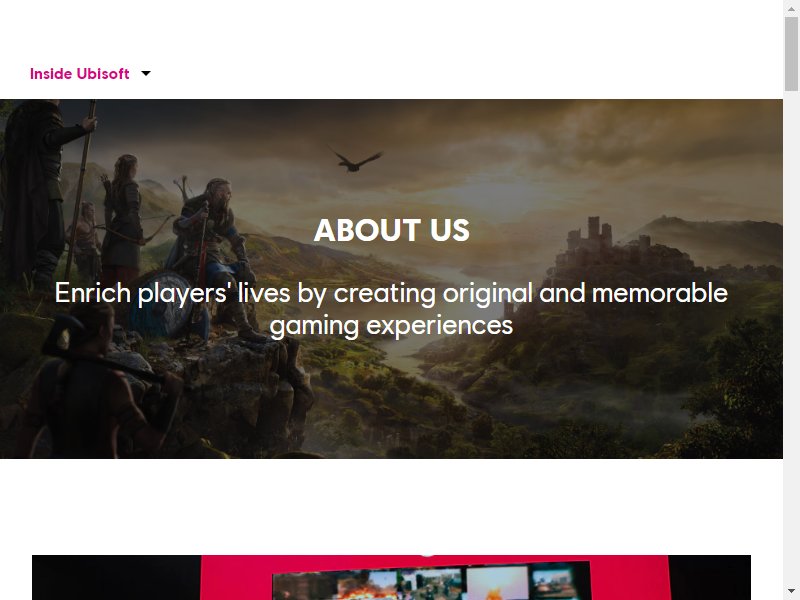Click the vertical scrollbar thumb
The width and height of the screenshot is (800, 600).
pyautogui.click(x=791, y=54)
